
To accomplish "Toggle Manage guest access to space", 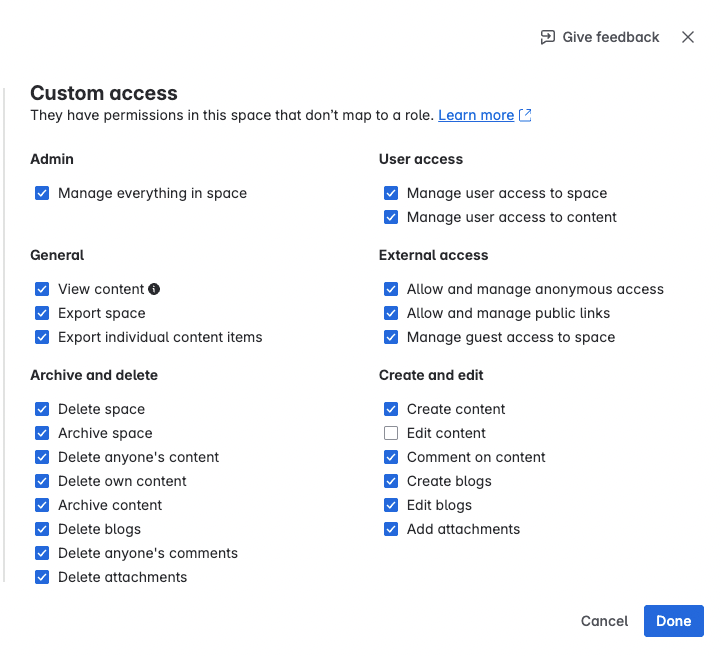I will point(391,337).
